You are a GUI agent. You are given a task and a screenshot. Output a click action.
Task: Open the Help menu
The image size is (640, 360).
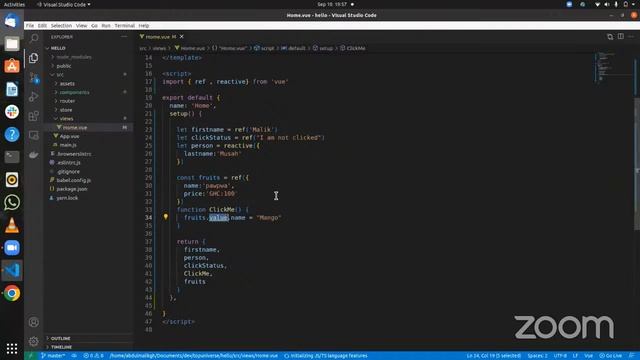click(x=144, y=25)
